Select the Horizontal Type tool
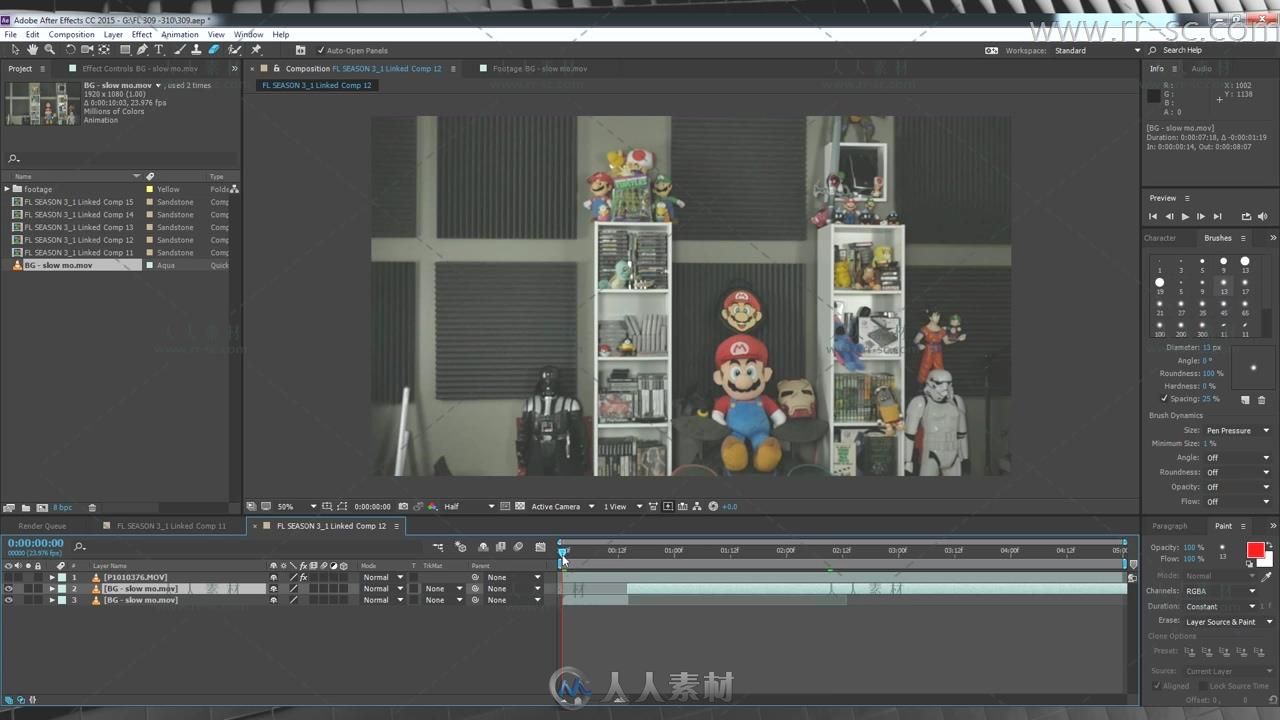Screen dimensions: 1280x720 tap(158, 49)
